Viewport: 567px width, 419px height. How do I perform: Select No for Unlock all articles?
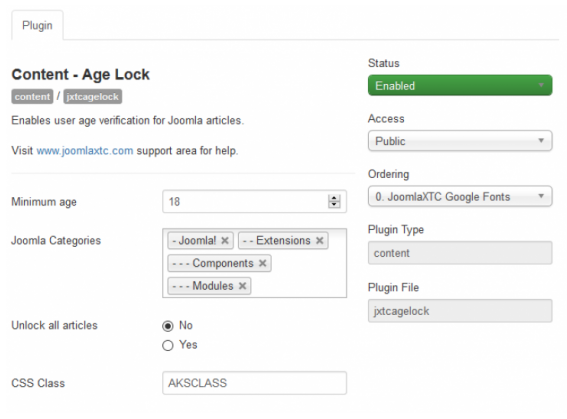pyautogui.click(x=167, y=326)
